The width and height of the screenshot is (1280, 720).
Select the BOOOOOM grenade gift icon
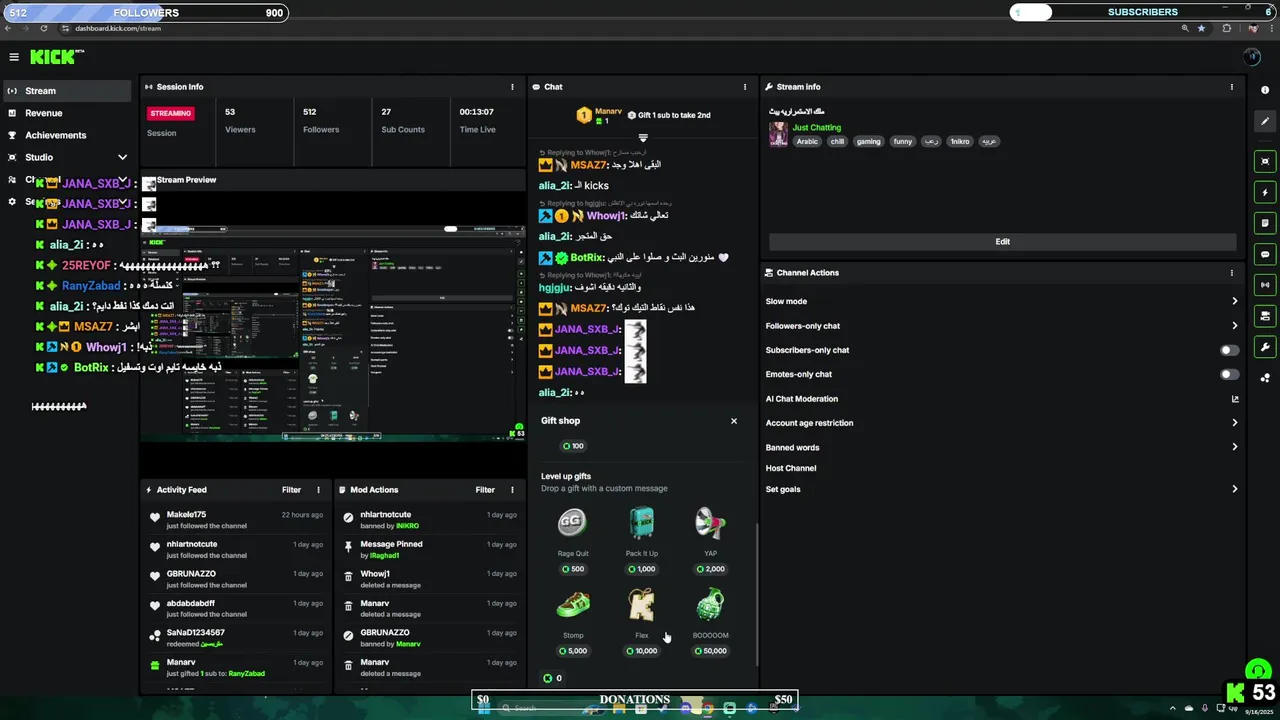[710, 604]
